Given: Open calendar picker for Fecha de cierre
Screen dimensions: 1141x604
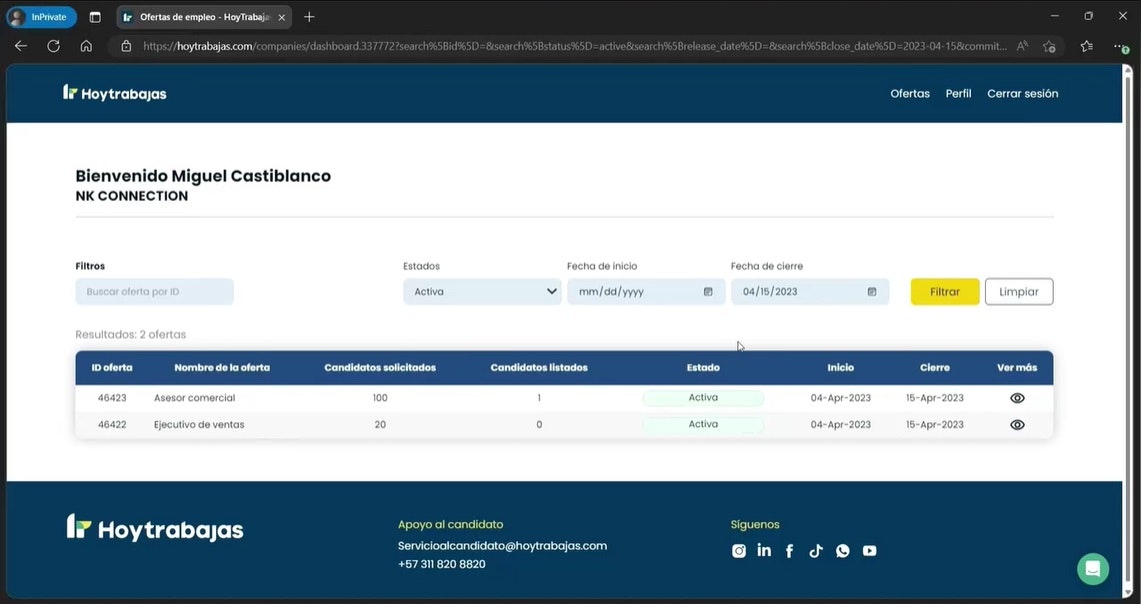Looking at the screenshot, I should (x=872, y=292).
